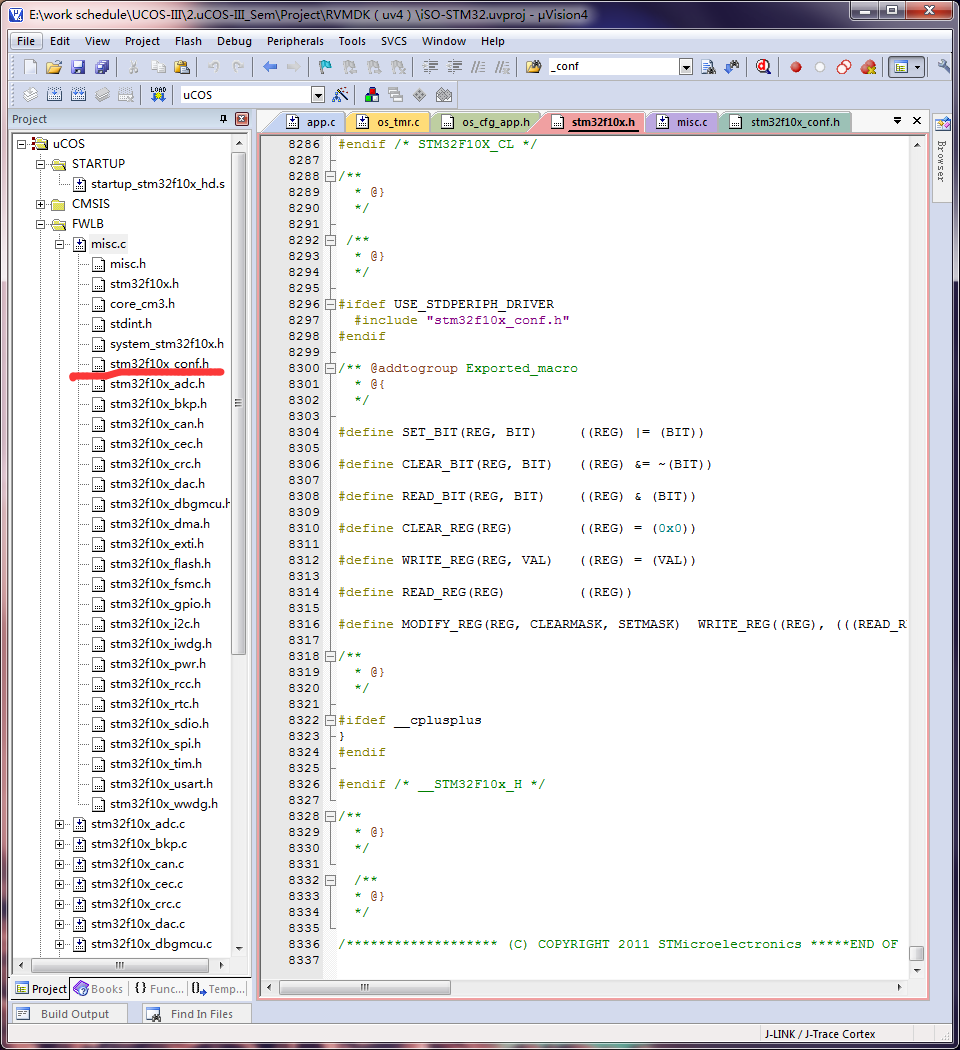This screenshot has height=1050, width=960.
Task: Open the Peripherals menu
Action: tap(295, 41)
